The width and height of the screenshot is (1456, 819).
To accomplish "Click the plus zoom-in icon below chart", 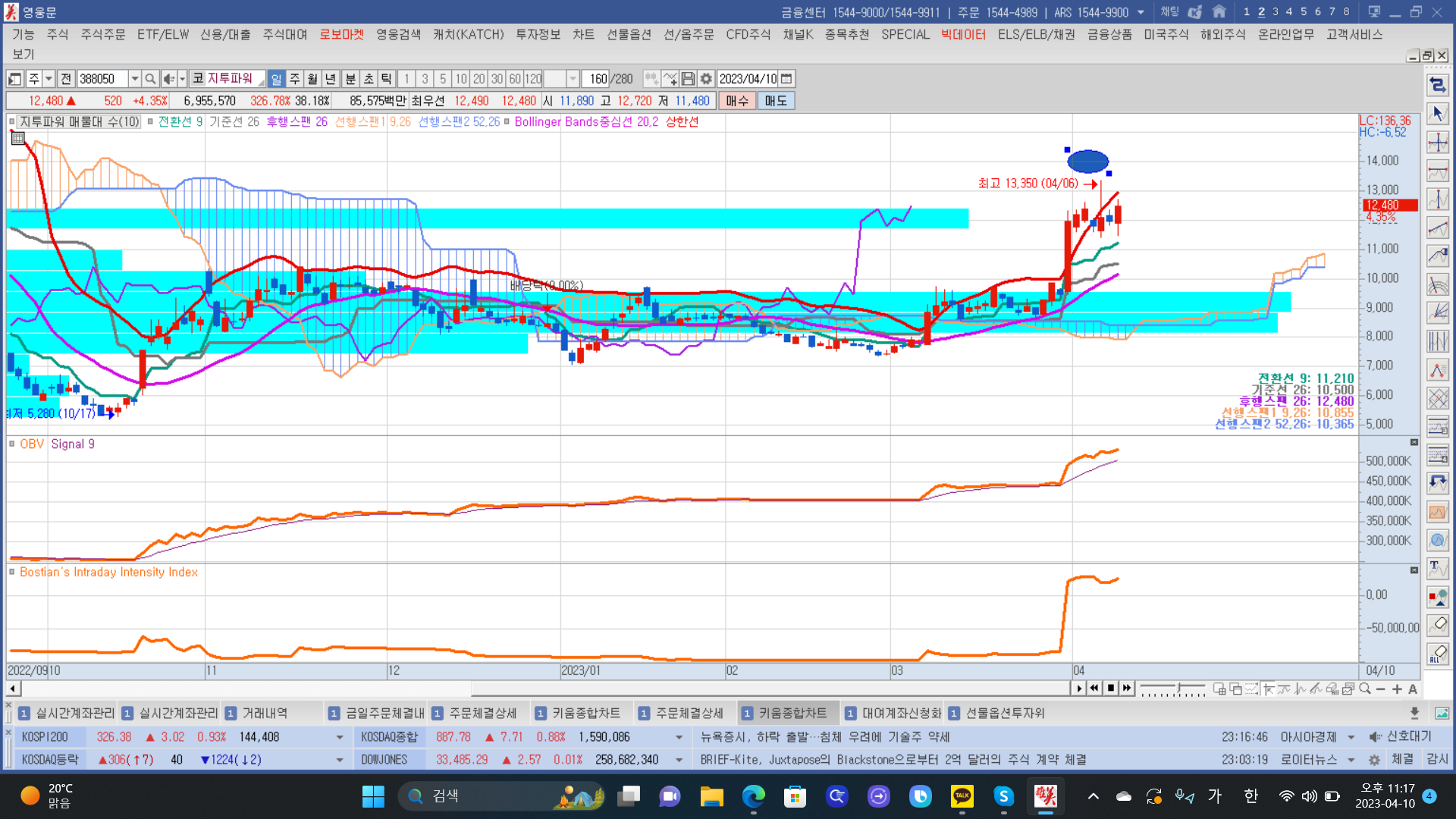I will 1397,689.
